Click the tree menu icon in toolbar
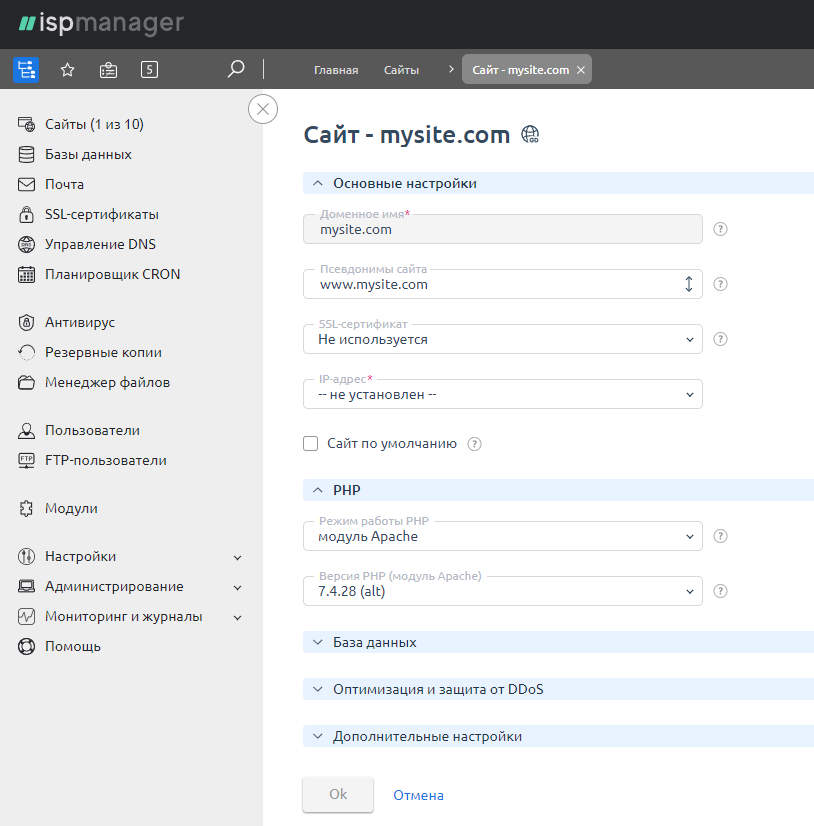814x826 pixels. coord(26,70)
